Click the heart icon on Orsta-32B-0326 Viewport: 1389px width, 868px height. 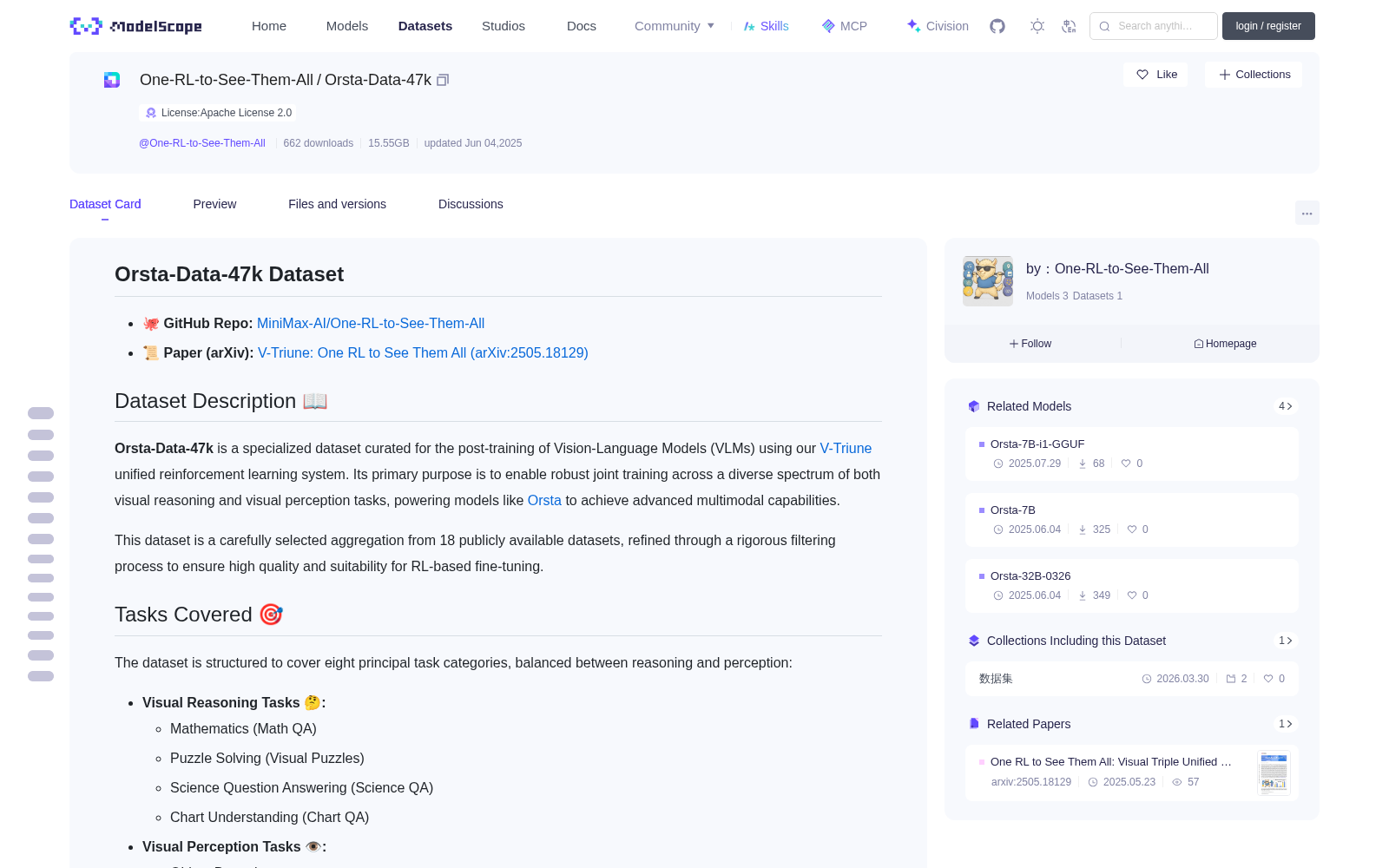1132,595
